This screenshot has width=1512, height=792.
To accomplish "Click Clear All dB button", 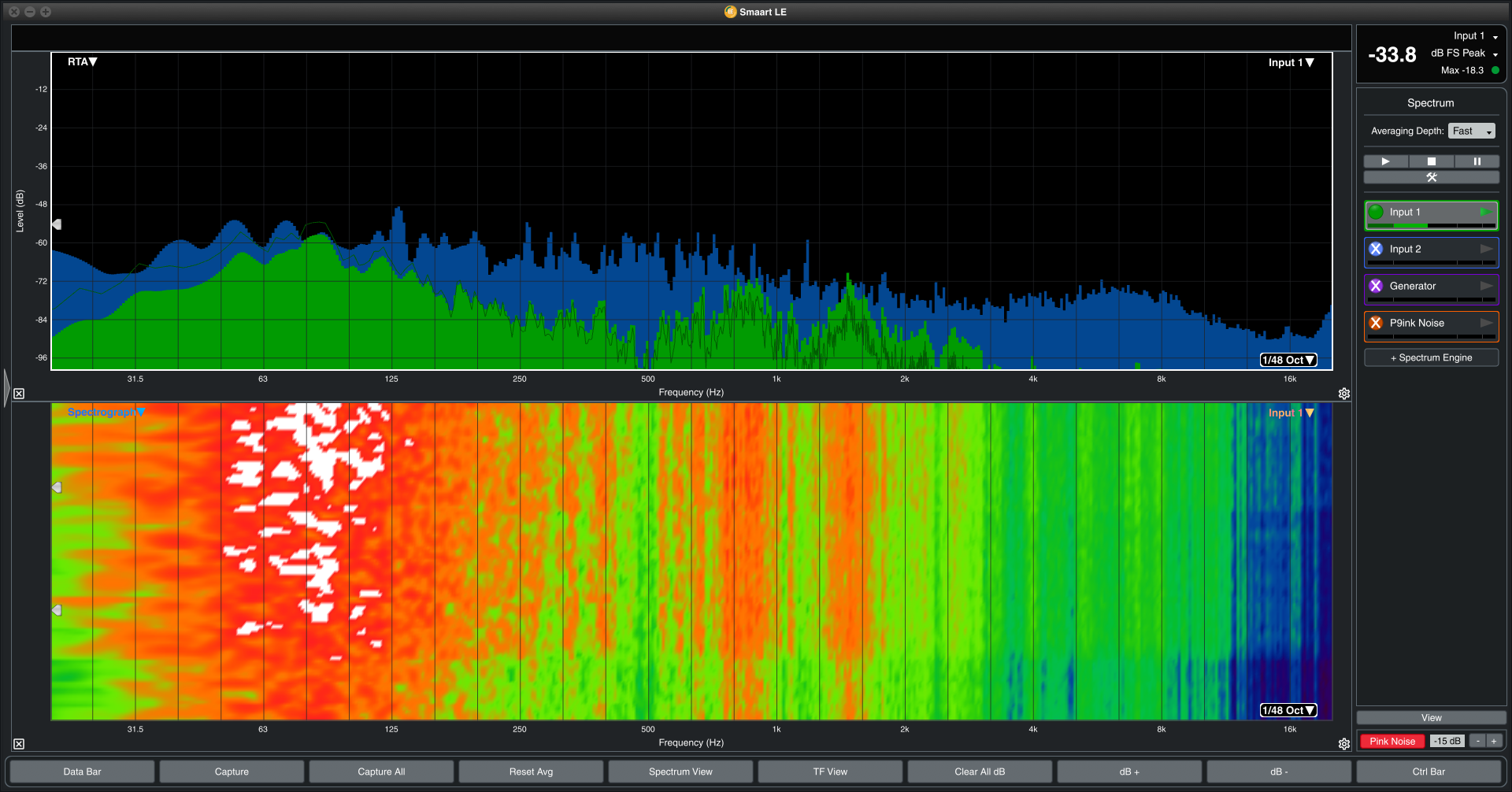I will coord(980,772).
